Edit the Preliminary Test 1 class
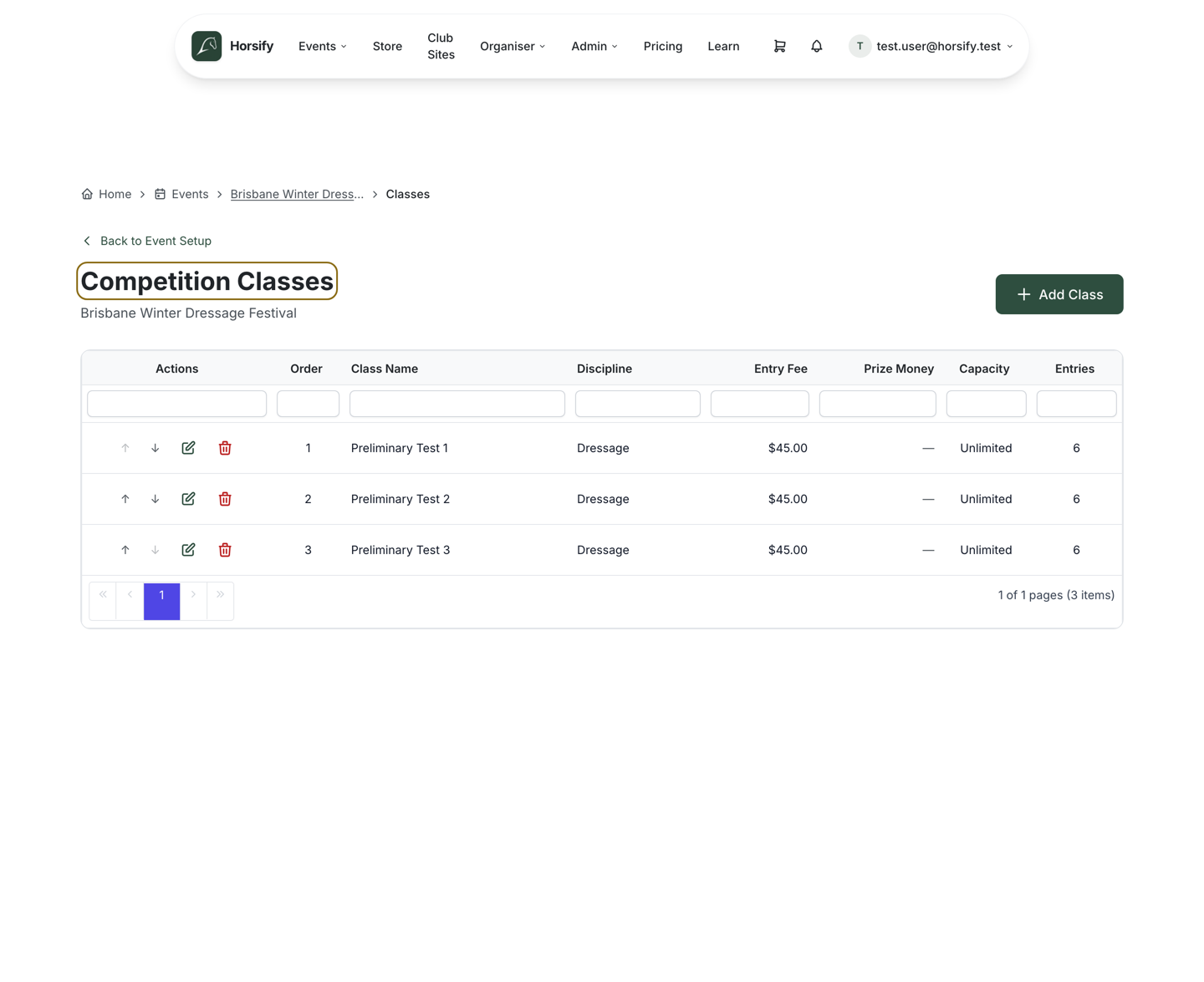The width and height of the screenshot is (1204, 982). (x=188, y=448)
